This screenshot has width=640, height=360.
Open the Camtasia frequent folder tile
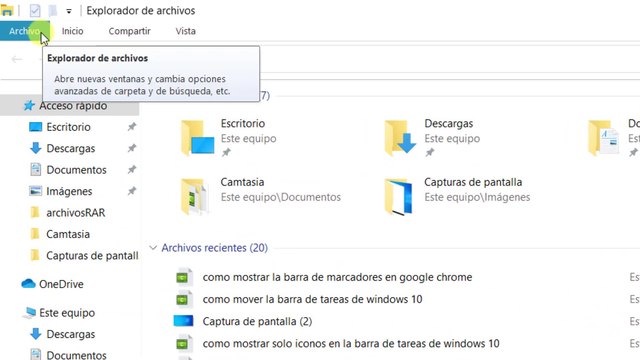[260, 196]
